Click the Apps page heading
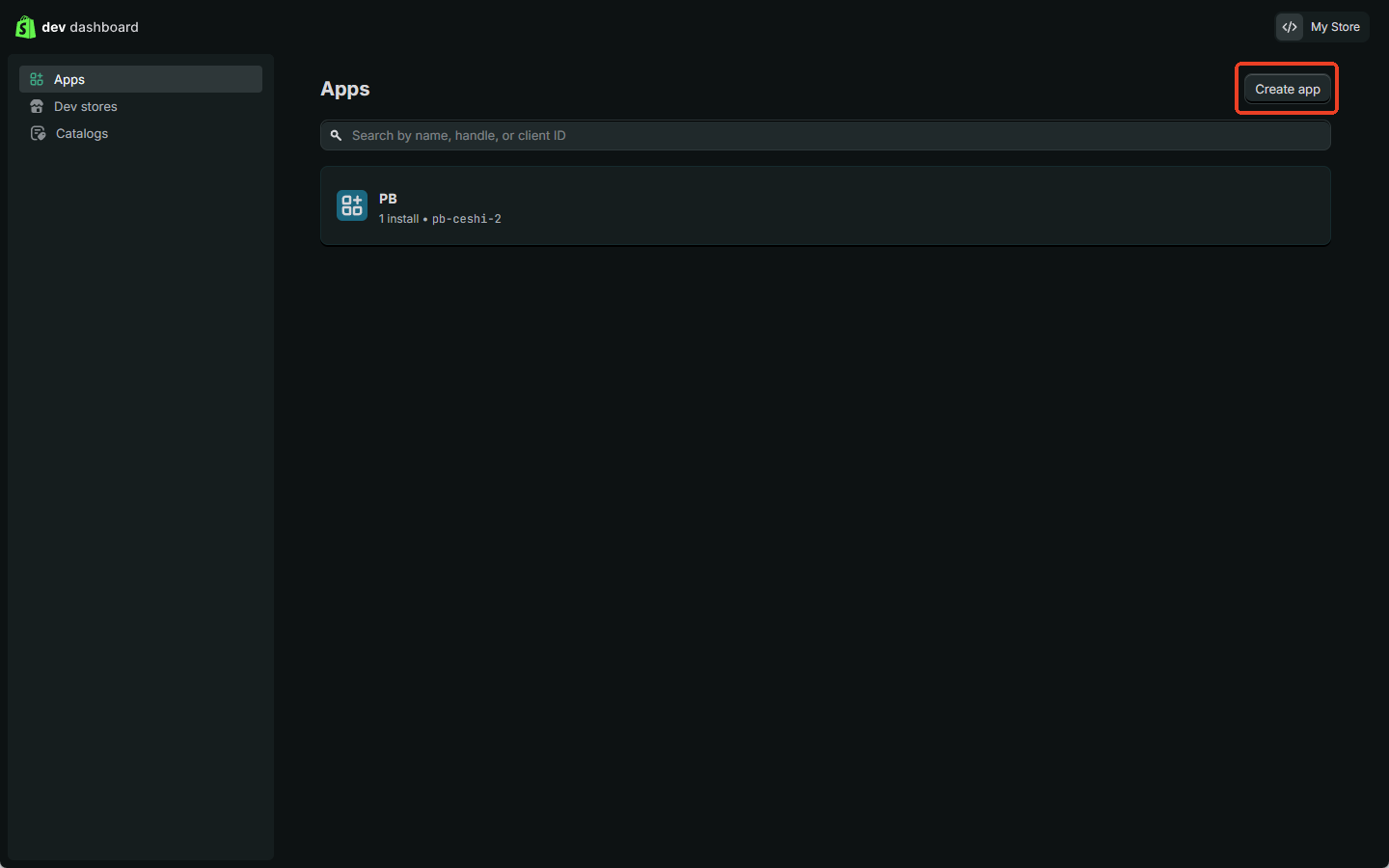This screenshot has width=1389, height=868. point(345,89)
